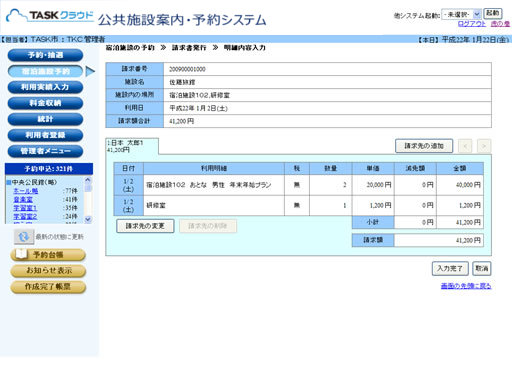Click the 学習室1 link
This screenshot has width=512, height=384.
(25, 208)
